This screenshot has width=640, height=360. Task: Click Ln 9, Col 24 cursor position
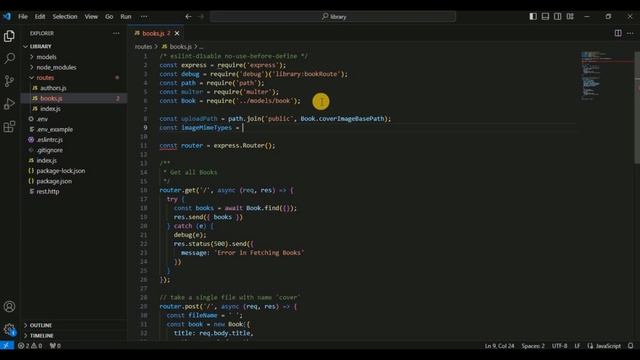point(499,346)
